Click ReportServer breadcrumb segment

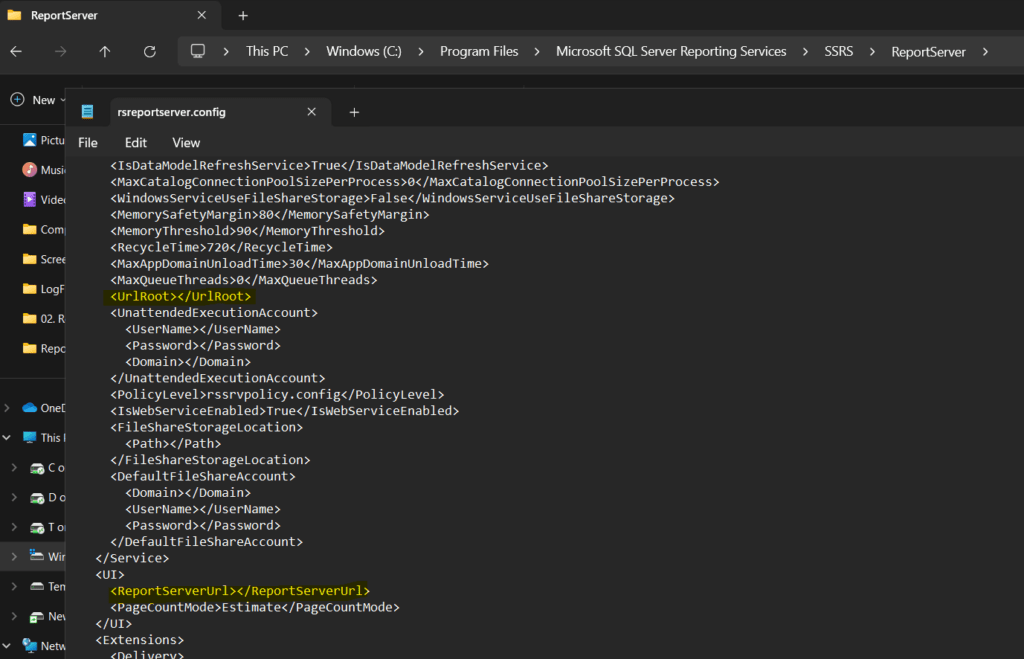[x=928, y=52]
